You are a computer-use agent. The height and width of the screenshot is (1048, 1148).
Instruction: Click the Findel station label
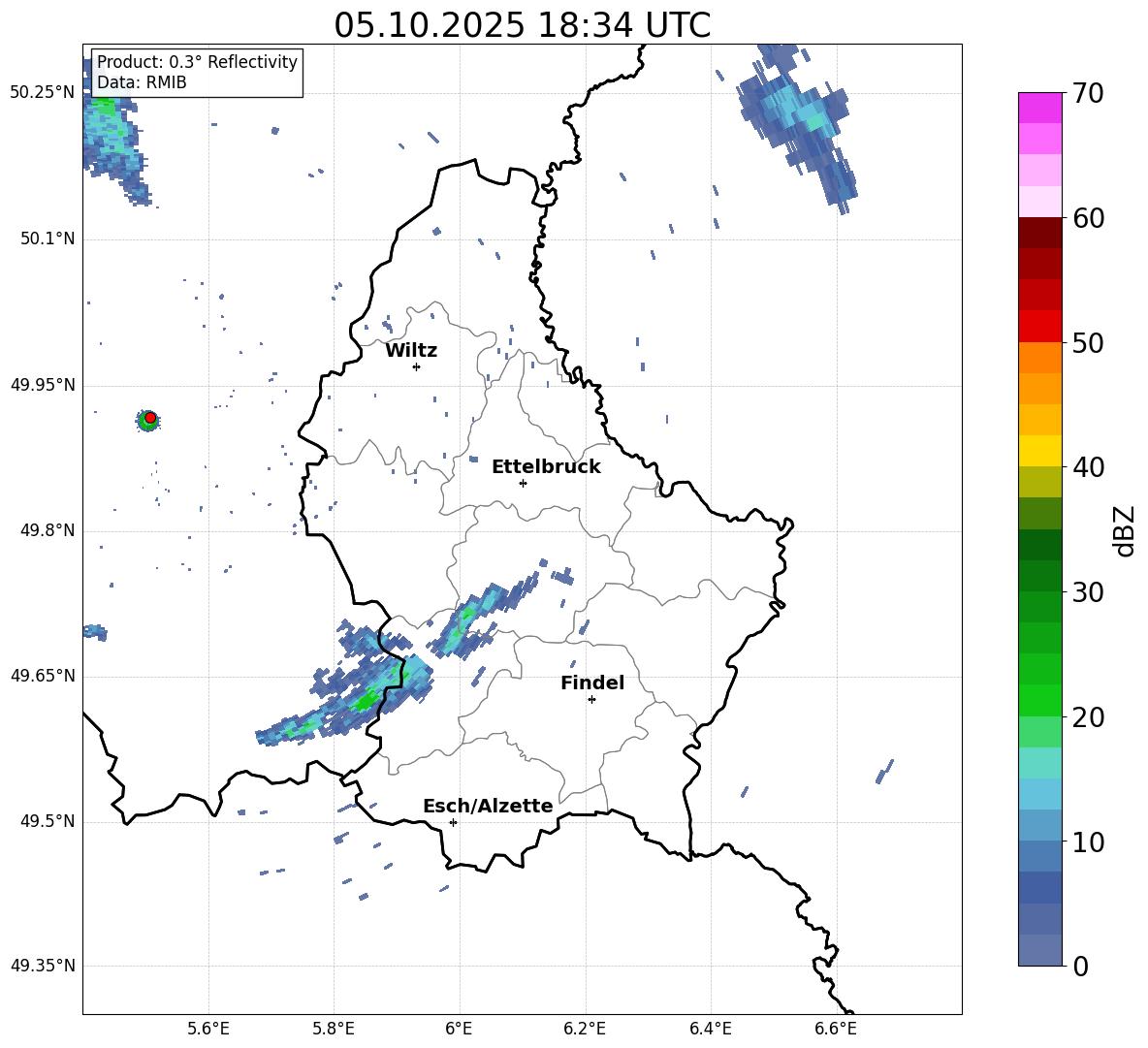(592, 683)
